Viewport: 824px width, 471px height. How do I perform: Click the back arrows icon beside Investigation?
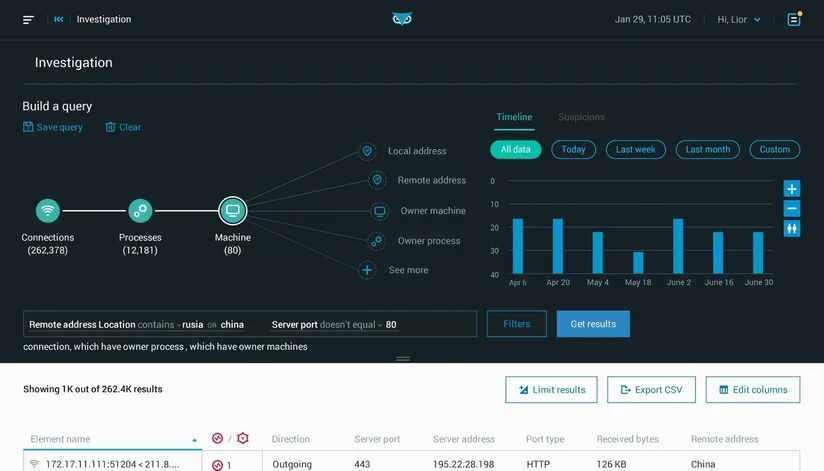tap(59, 19)
